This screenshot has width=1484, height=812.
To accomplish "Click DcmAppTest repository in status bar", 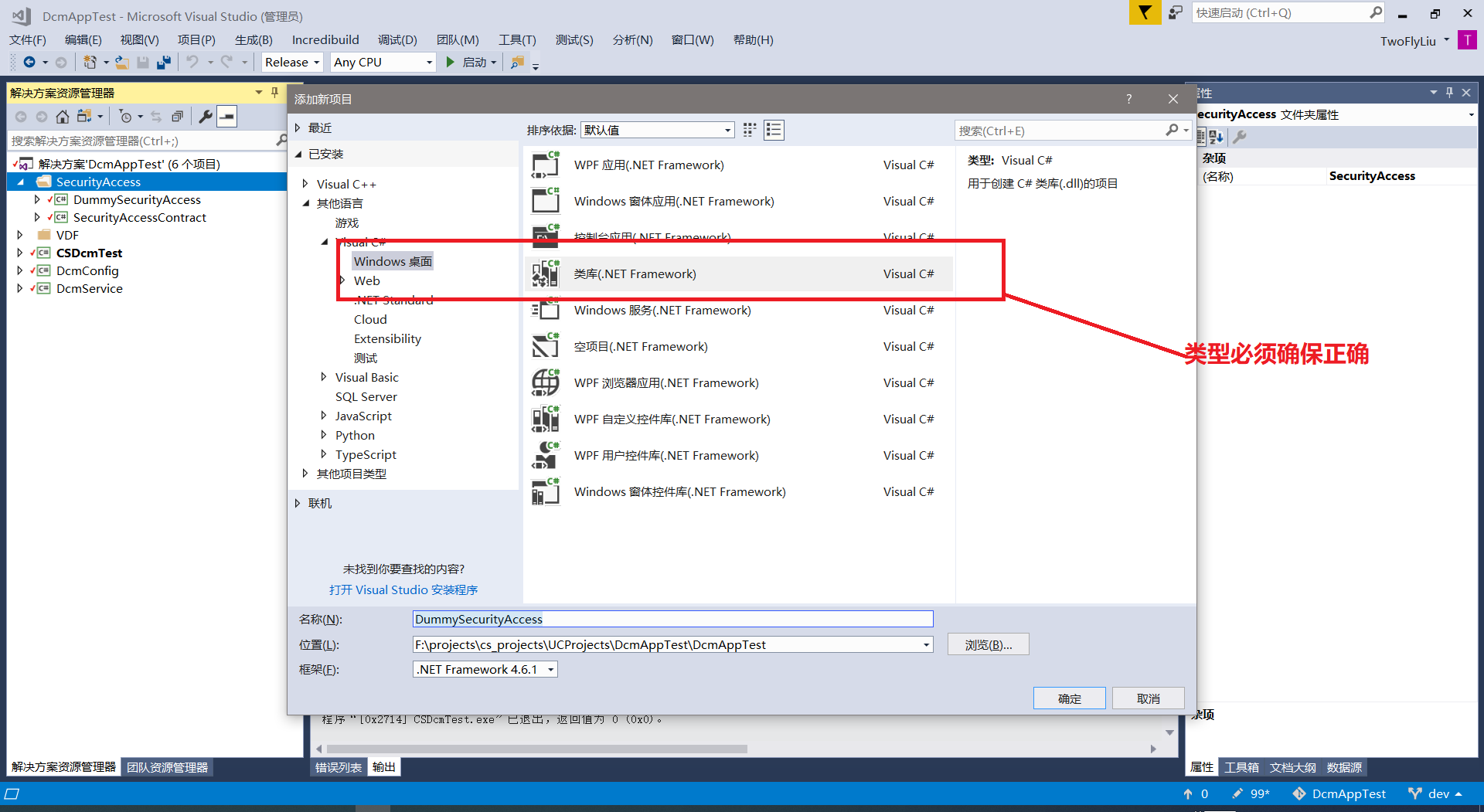I will [1339, 793].
